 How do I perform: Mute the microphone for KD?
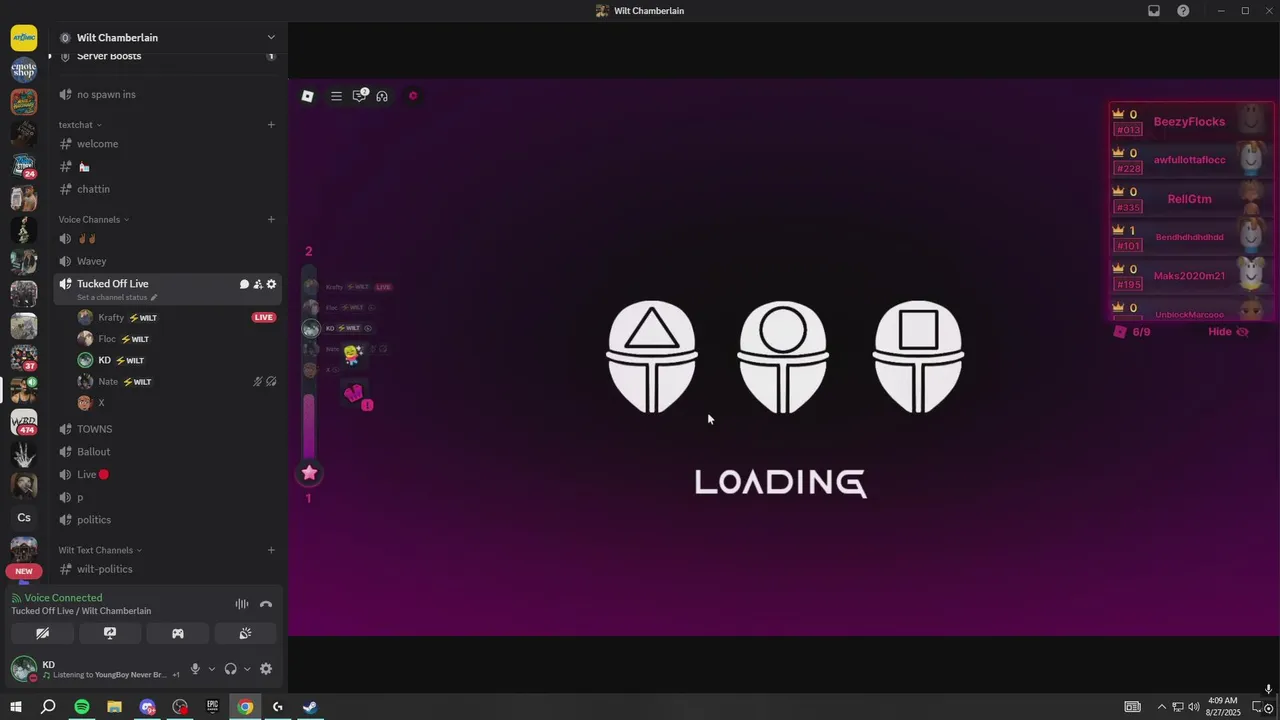195,669
